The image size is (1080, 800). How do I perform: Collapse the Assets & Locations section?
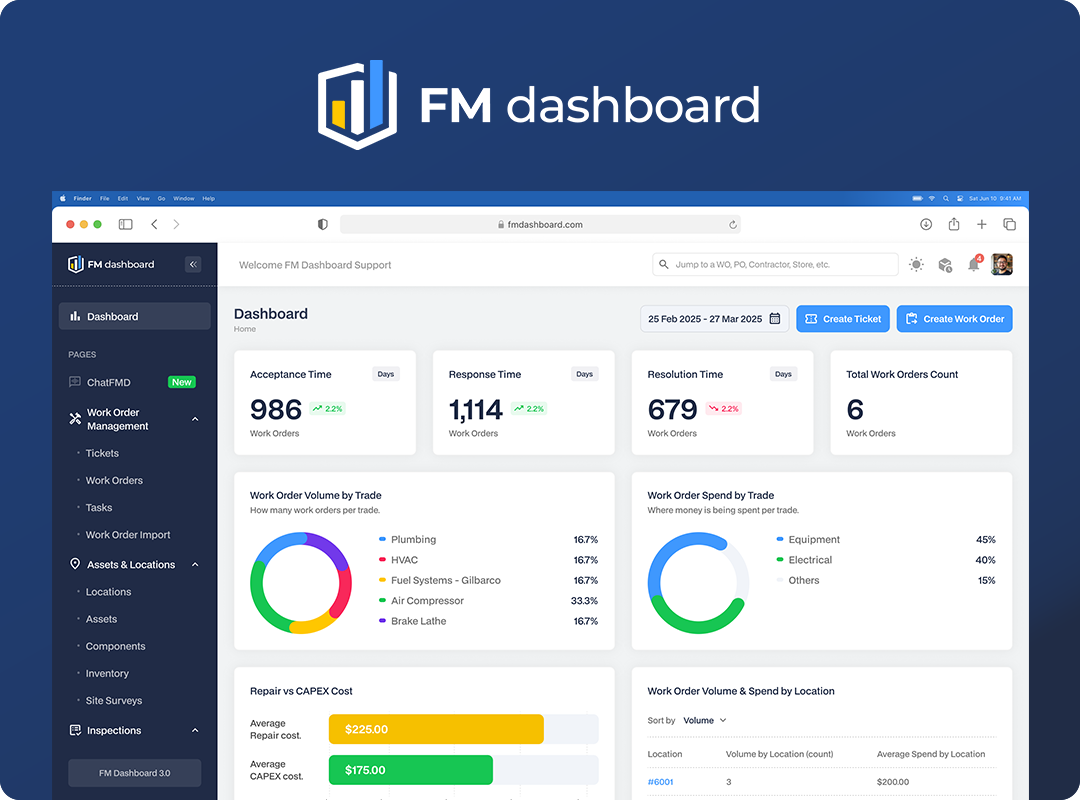(195, 564)
